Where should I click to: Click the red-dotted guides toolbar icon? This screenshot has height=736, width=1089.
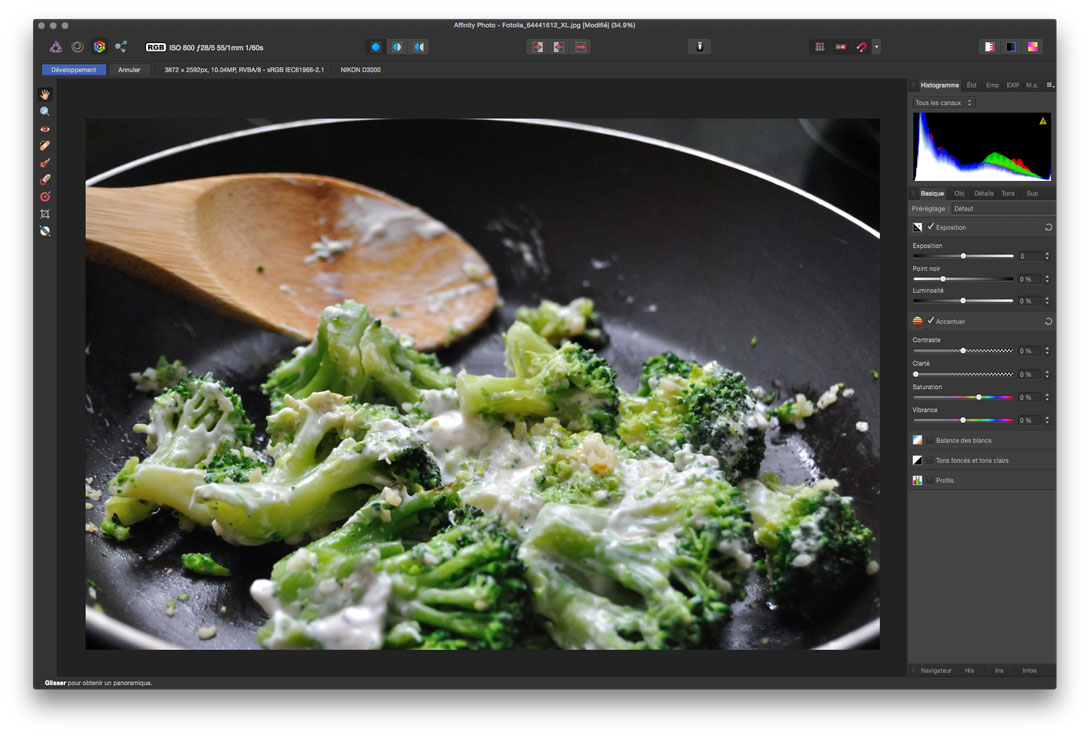840,47
